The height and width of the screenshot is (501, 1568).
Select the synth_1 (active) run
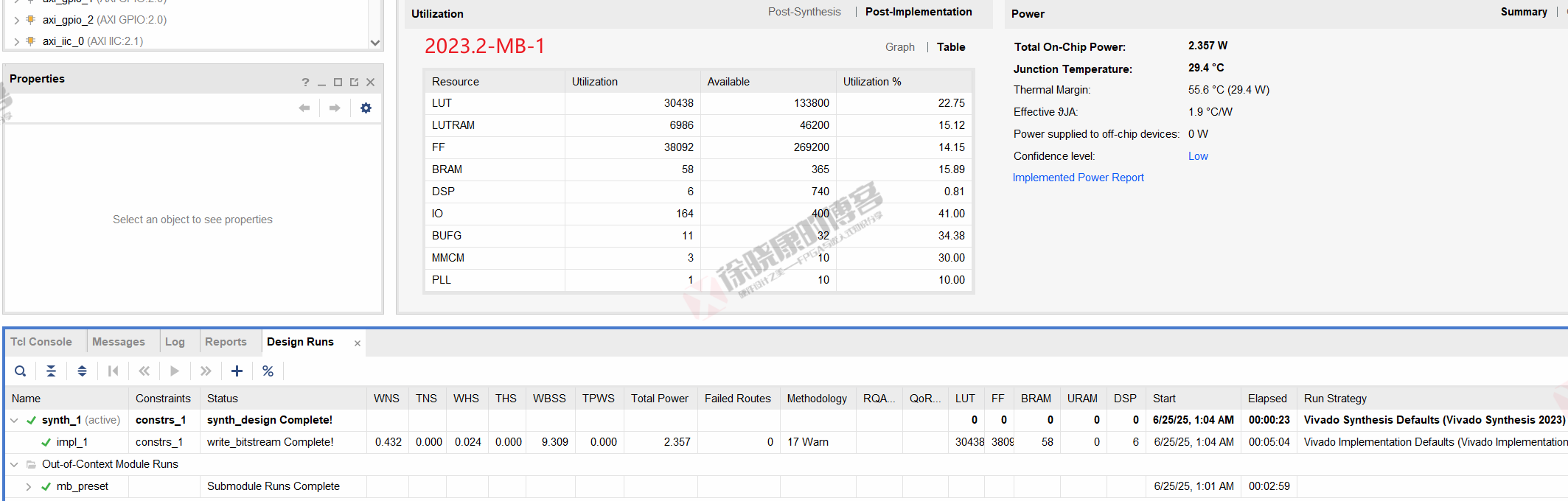(787, 420)
